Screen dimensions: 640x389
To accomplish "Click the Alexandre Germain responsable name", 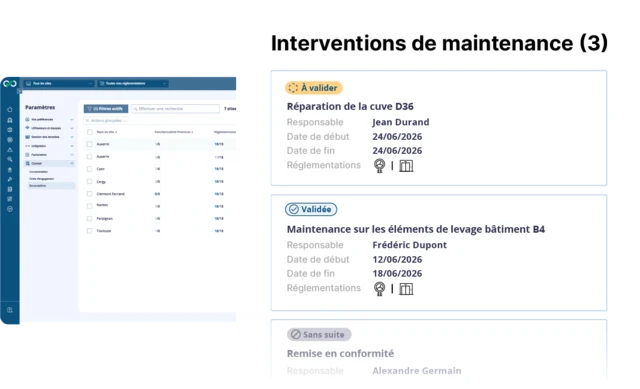I will (x=417, y=371).
